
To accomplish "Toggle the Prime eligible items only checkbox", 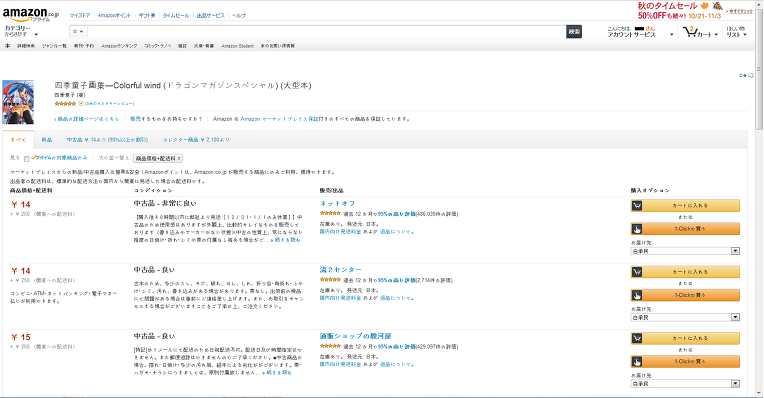I will tap(26, 158).
